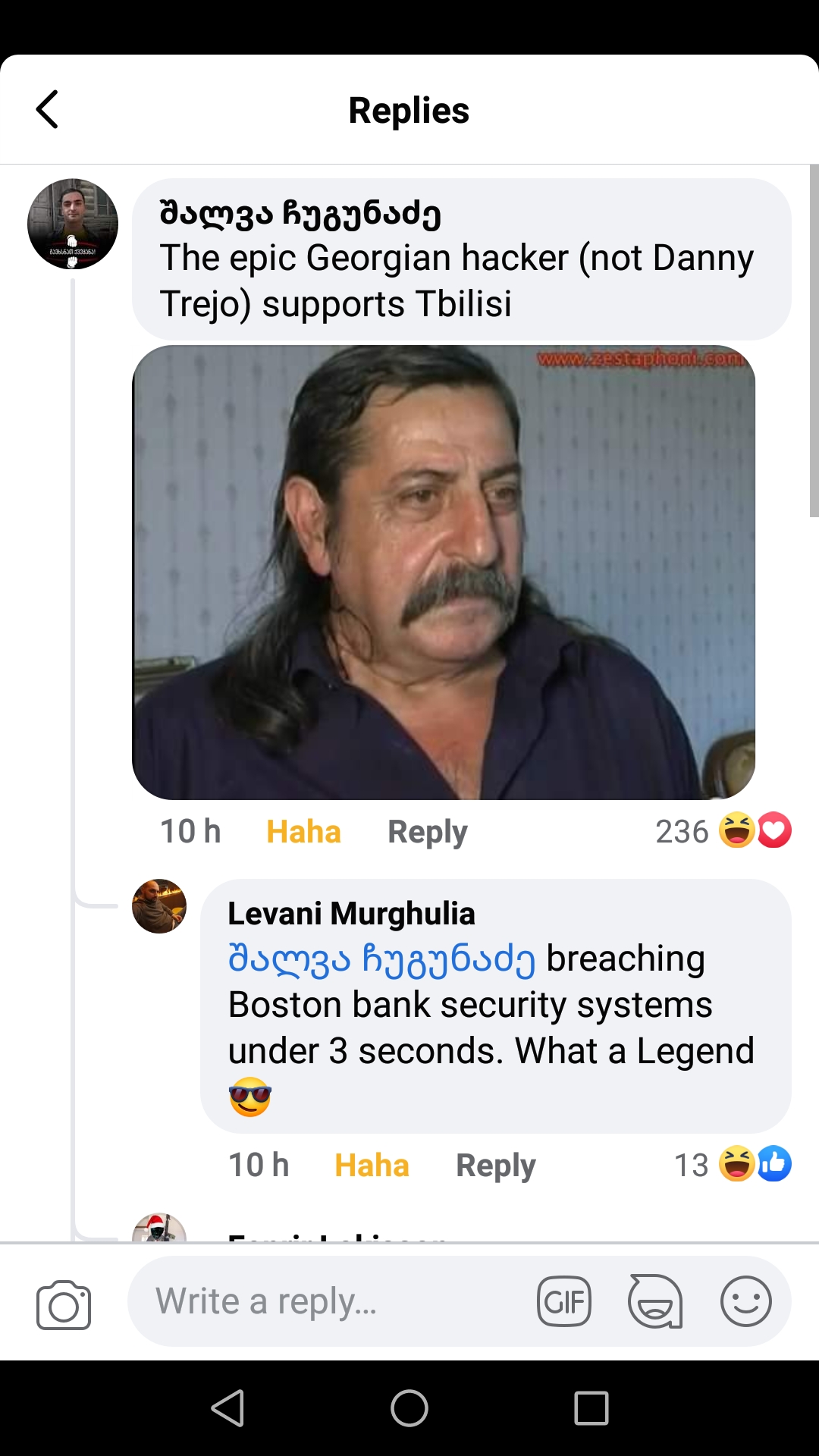
Task: Toggle Haha reaction on Levani Murghulia's reply
Action: tap(372, 1166)
